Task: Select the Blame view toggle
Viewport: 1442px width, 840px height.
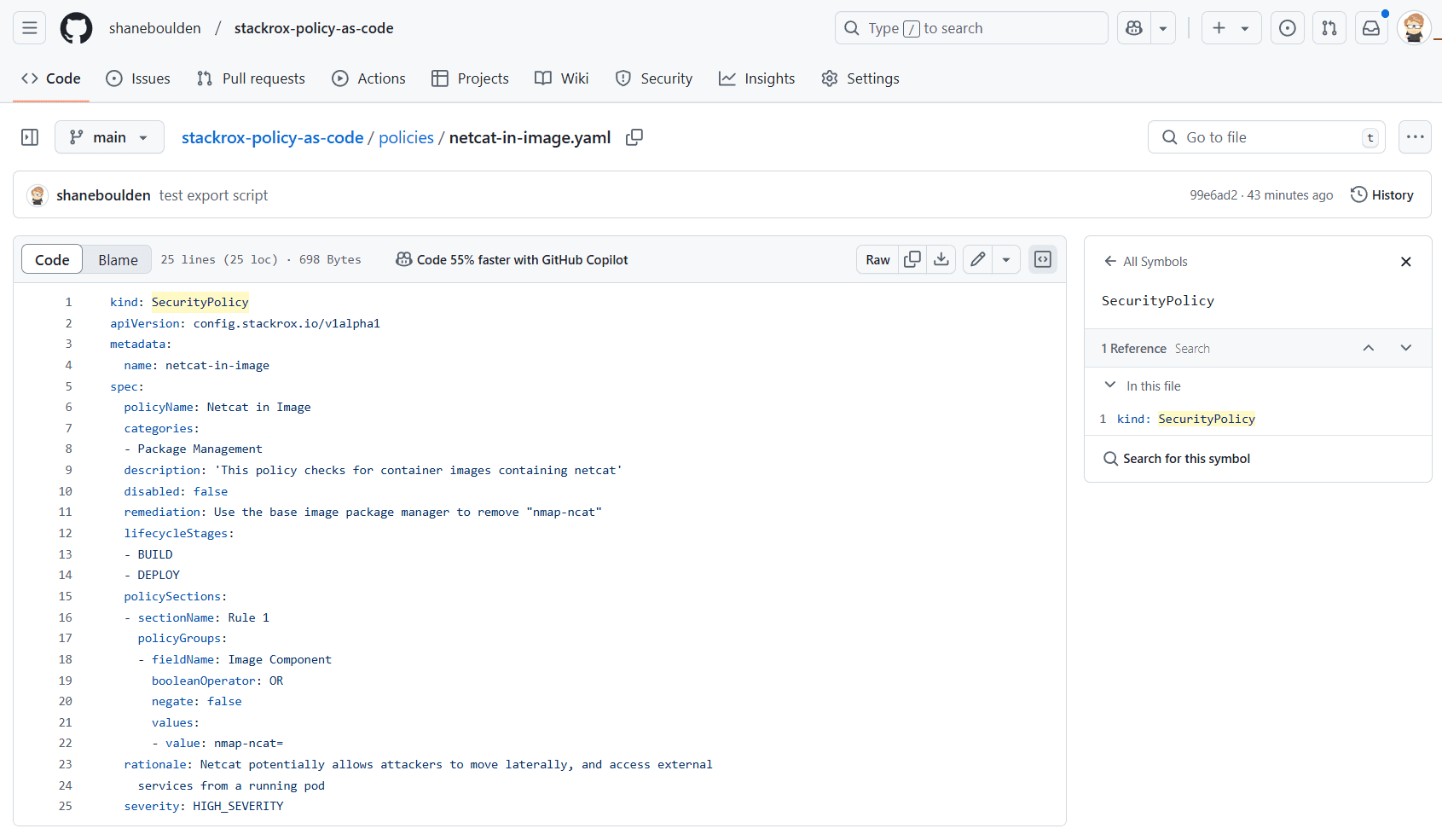Action: point(118,260)
